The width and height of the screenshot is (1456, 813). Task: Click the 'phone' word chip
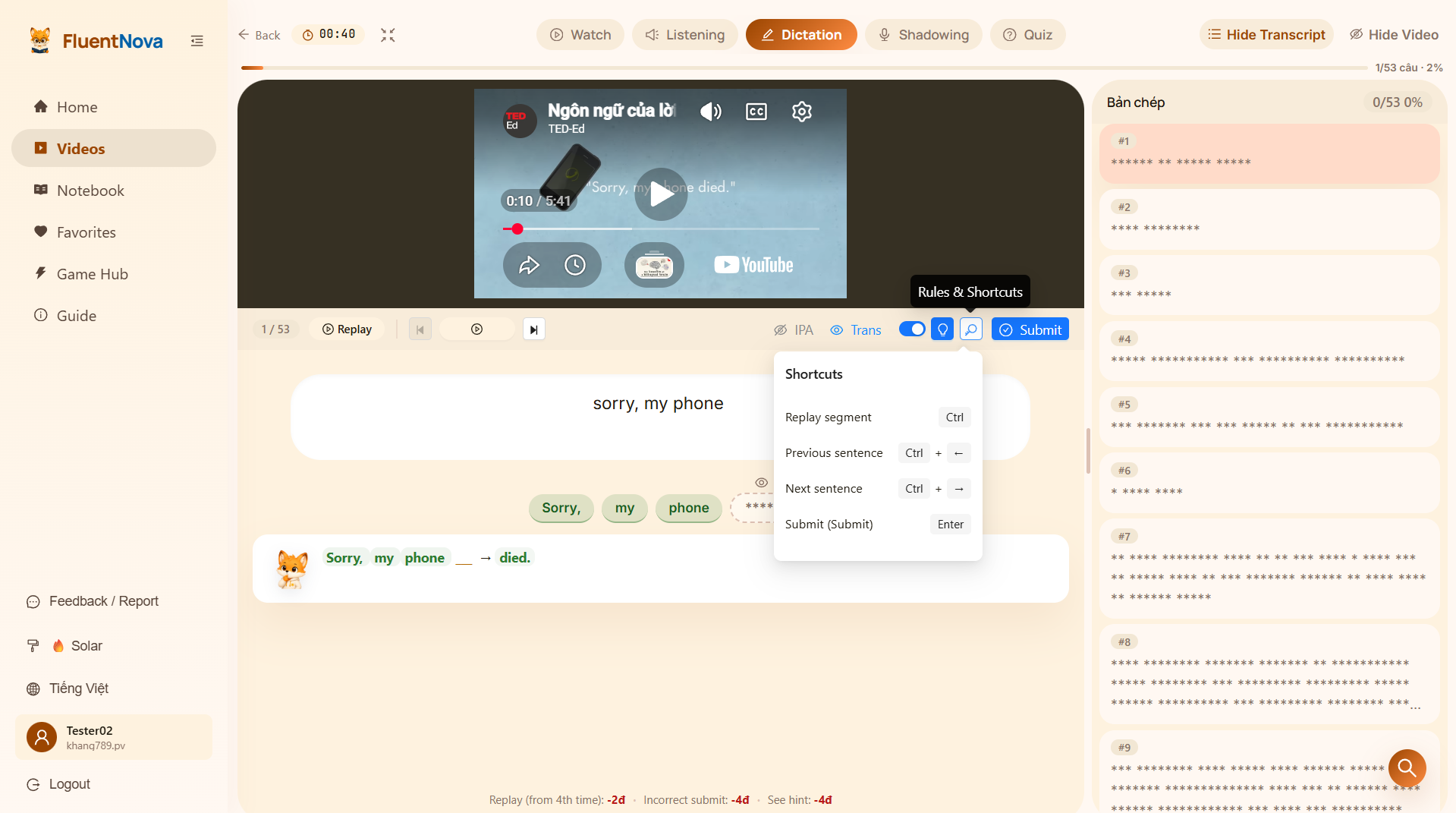(689, 508)
